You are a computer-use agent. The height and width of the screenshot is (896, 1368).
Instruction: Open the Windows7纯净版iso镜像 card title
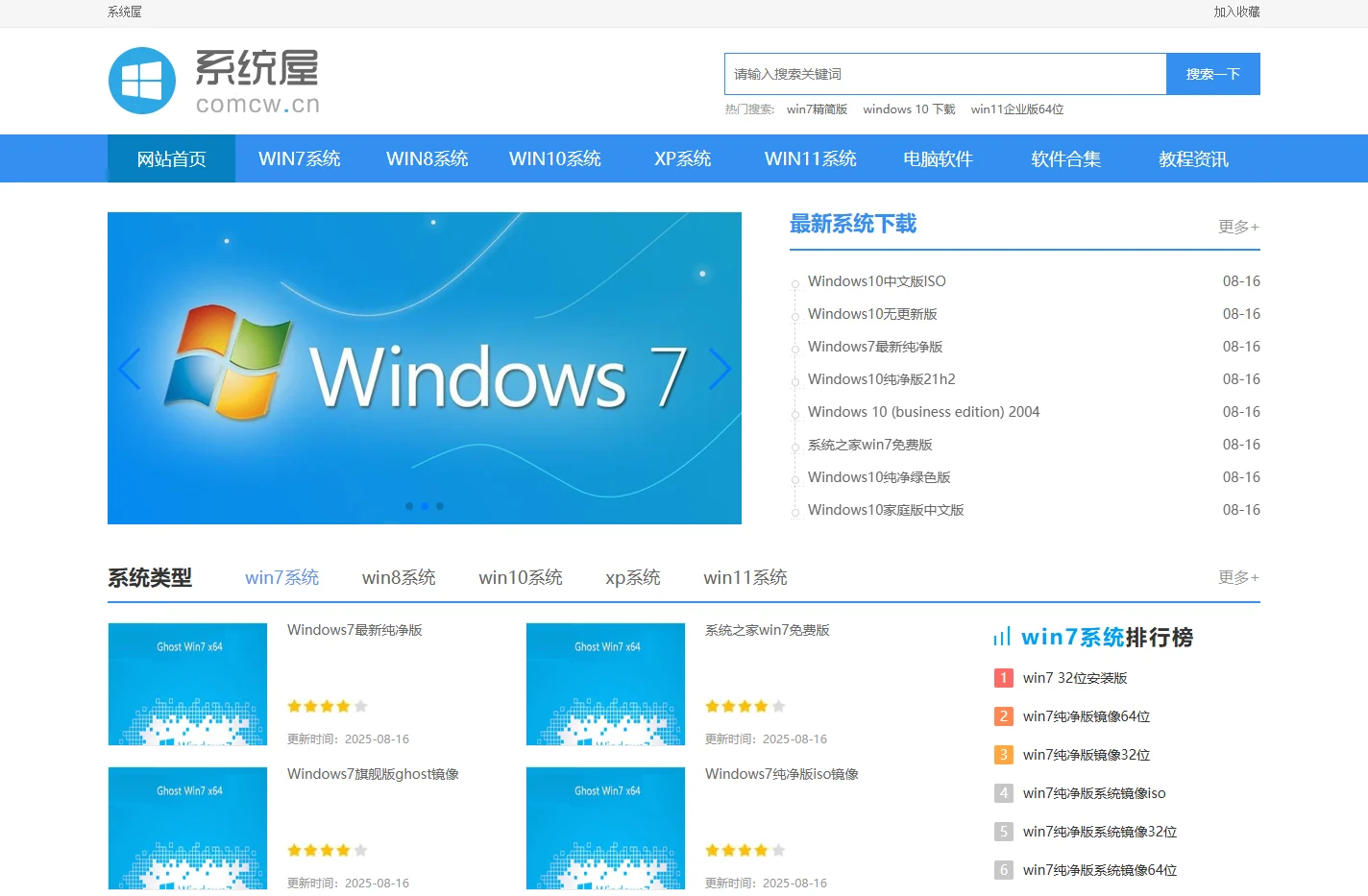click(782, 774)
